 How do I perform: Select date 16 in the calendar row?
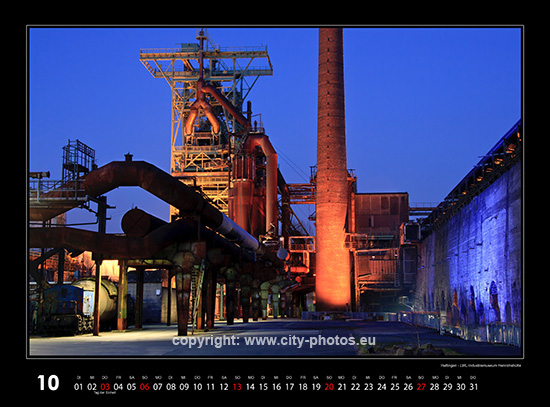[x=276, y=387]
